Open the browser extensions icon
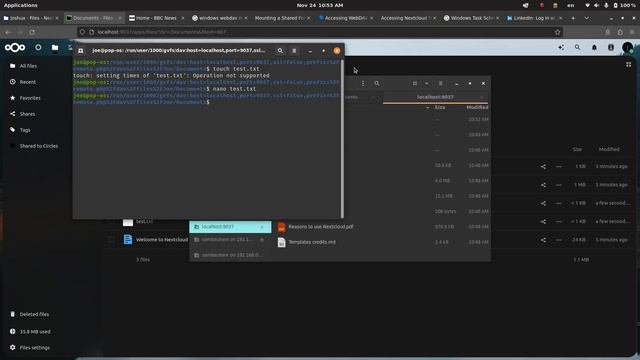Image resolution: width=640 pixels, height=360 pixels. tap(620, 32)
